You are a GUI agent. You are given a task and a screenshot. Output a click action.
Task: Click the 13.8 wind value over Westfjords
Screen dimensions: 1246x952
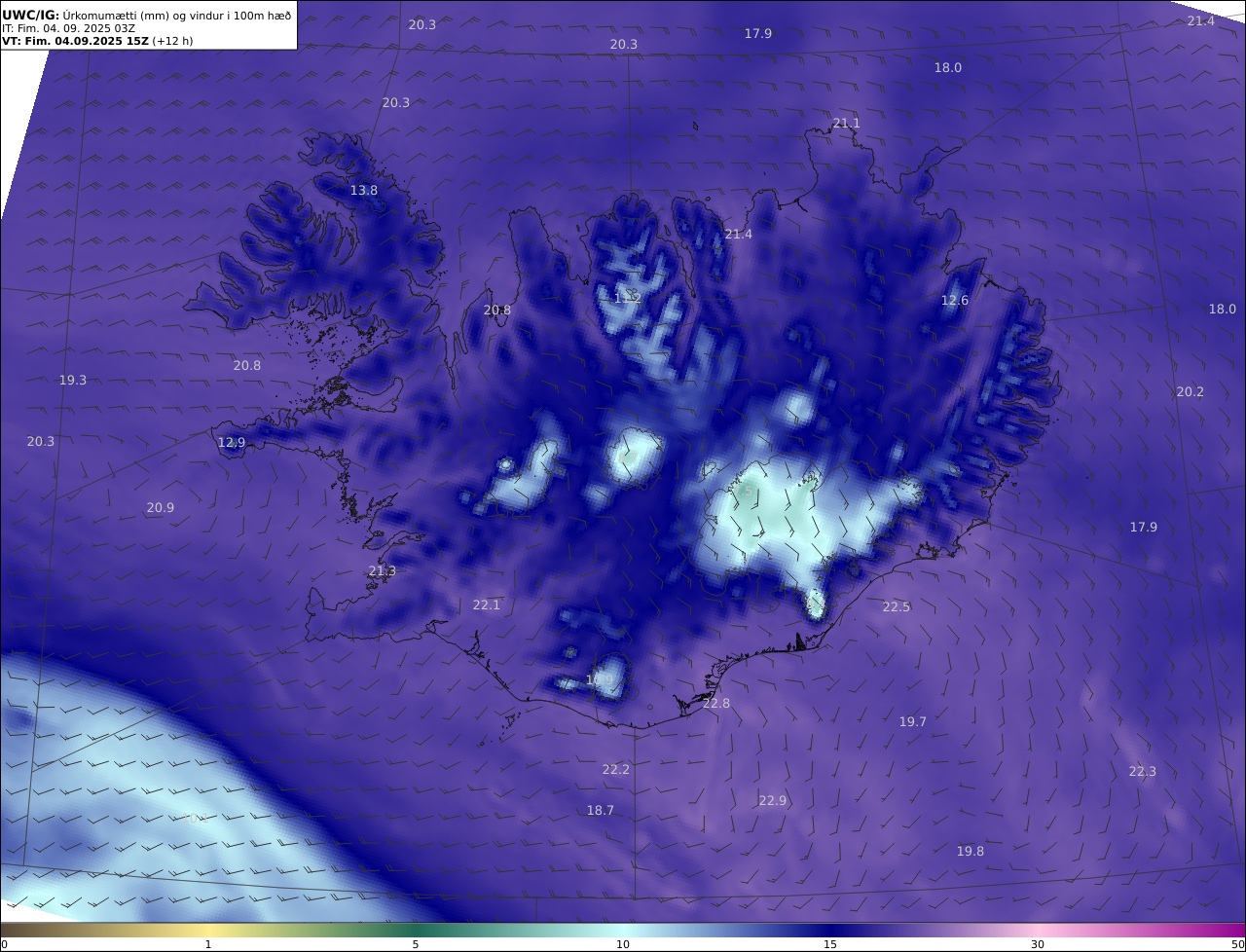(364, 191)
